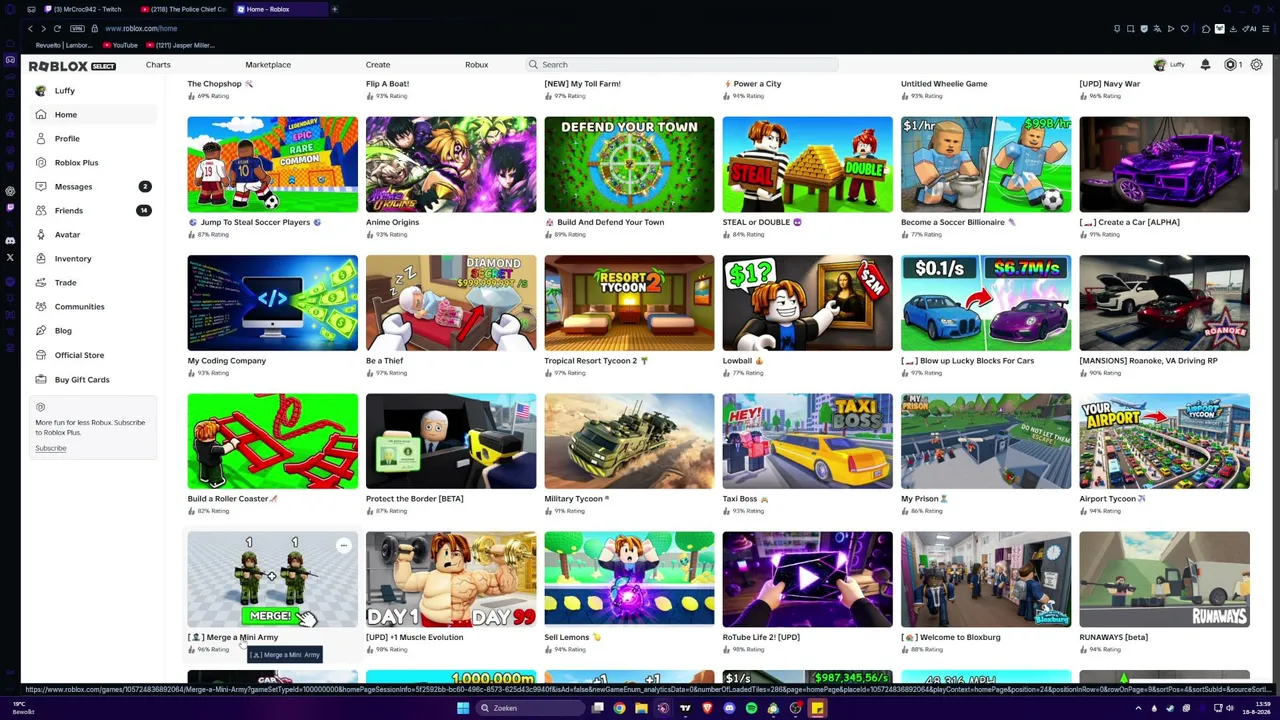Open Roblox Plus in the sidebar

(x=93, y=163)
